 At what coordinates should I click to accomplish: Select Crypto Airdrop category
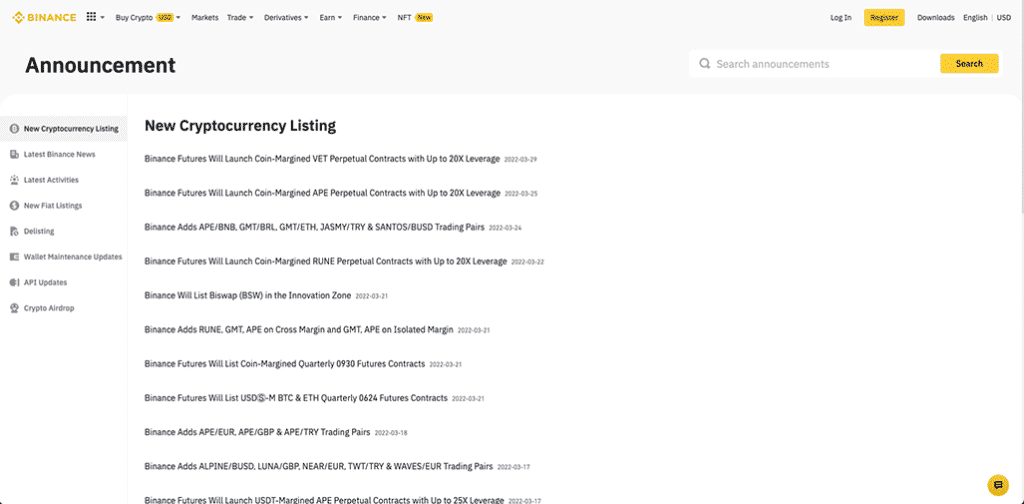point(63,308)
